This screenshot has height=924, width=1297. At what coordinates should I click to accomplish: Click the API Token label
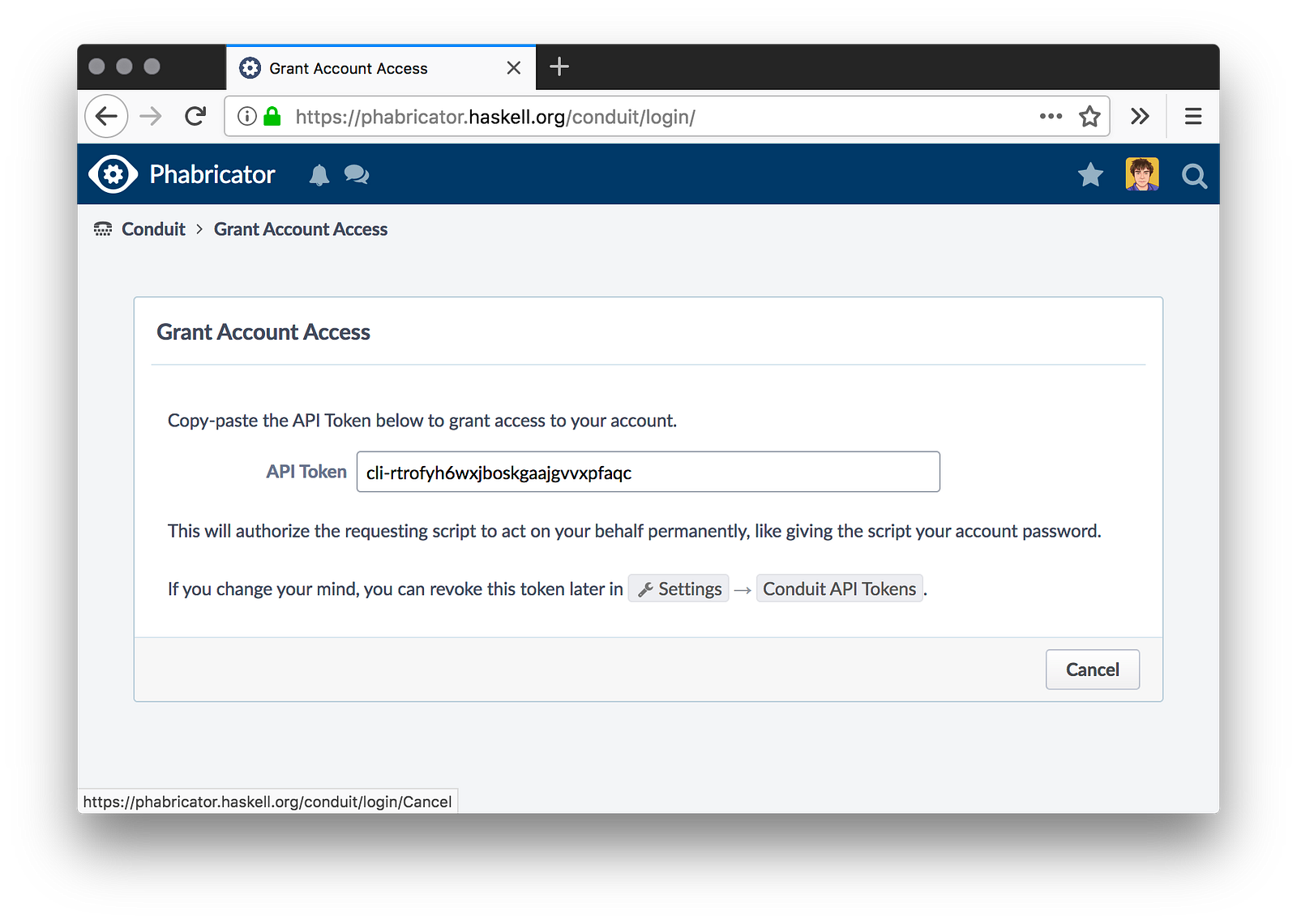pos(306,472)
